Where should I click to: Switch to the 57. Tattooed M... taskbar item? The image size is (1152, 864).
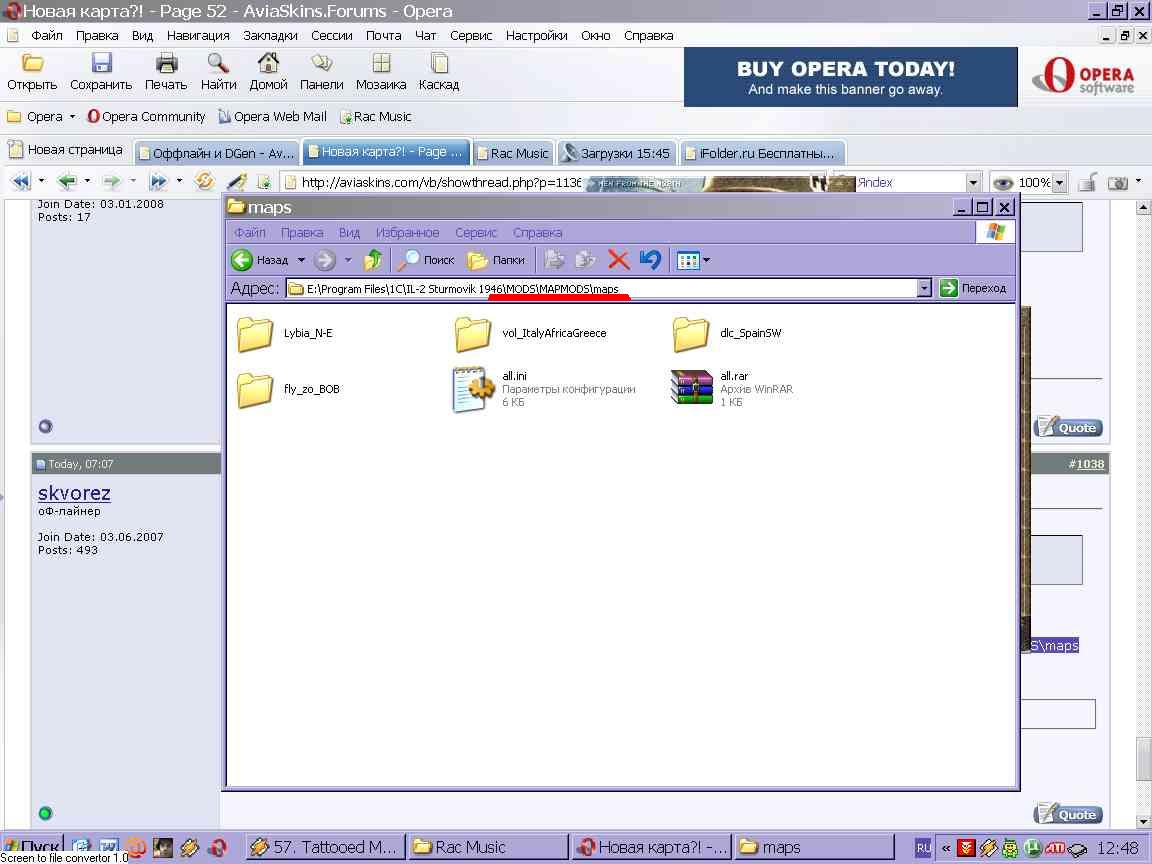[325, 847]
